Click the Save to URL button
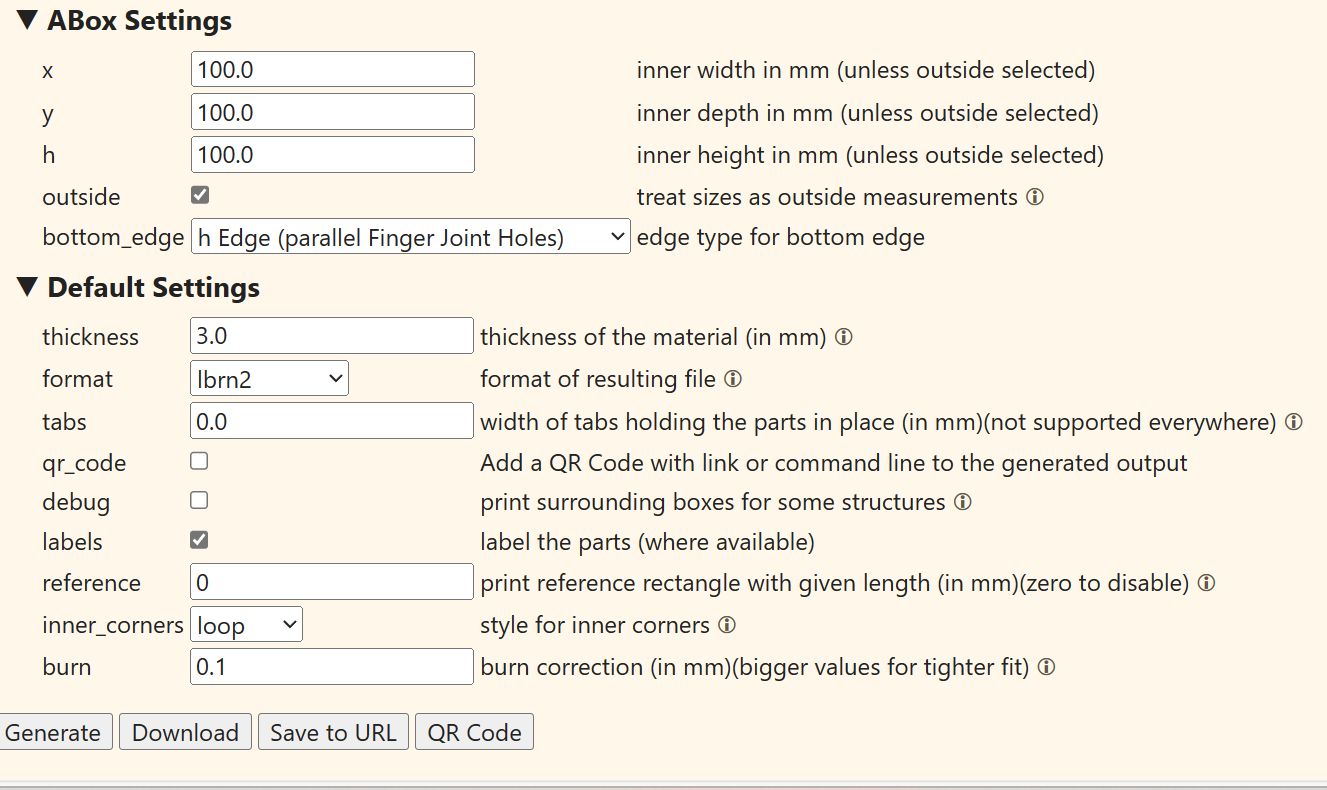This screenshot has height=790, width=1327. 333,731
